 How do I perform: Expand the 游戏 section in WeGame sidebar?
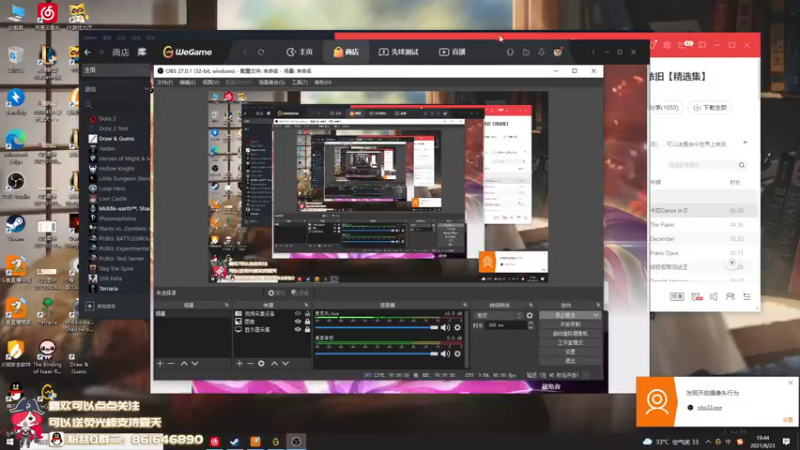(146, 89)
